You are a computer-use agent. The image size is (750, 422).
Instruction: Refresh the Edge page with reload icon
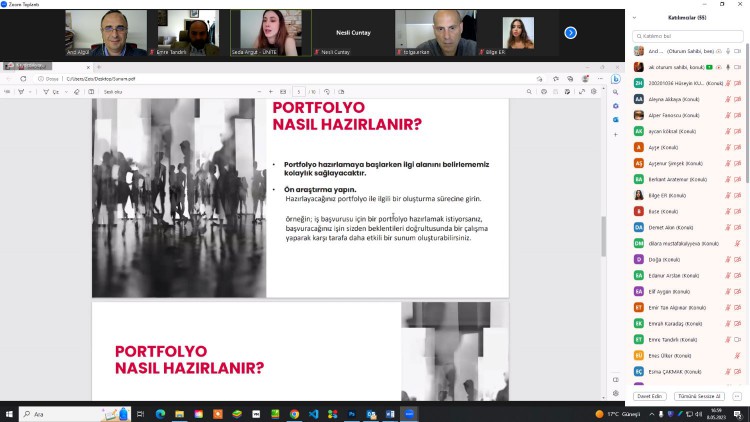(x=23, y=79)
